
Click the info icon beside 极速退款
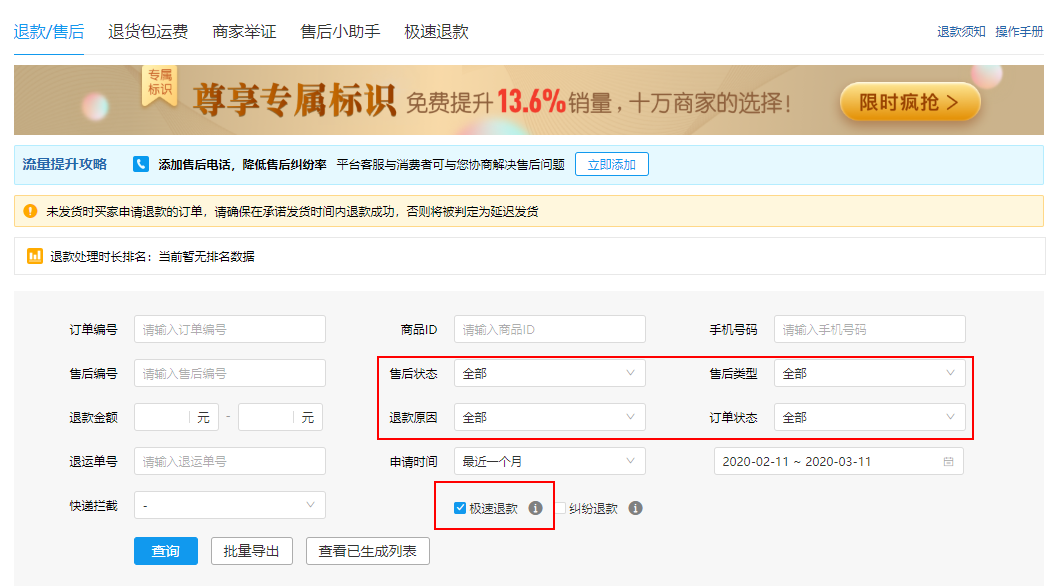tap(535, 508)
